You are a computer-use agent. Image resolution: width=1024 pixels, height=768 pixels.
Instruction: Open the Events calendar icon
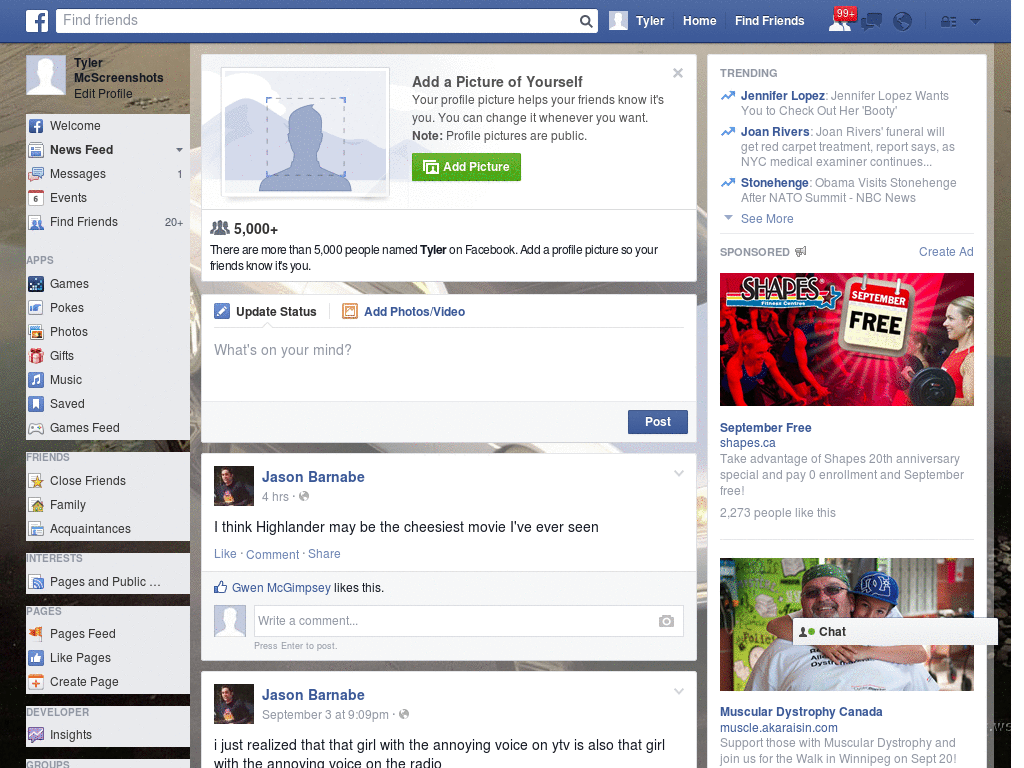[36, 198]
